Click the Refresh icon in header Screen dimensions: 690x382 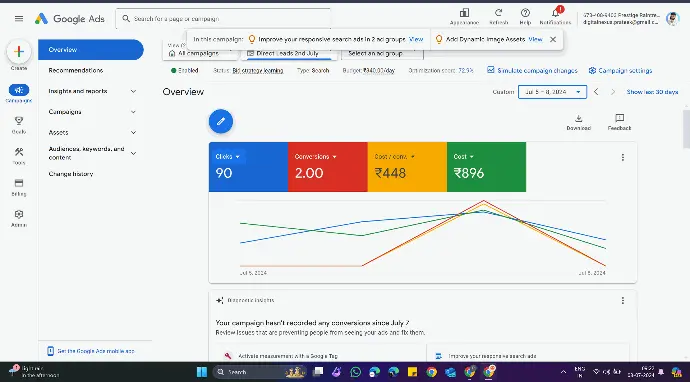coord(499,13)
